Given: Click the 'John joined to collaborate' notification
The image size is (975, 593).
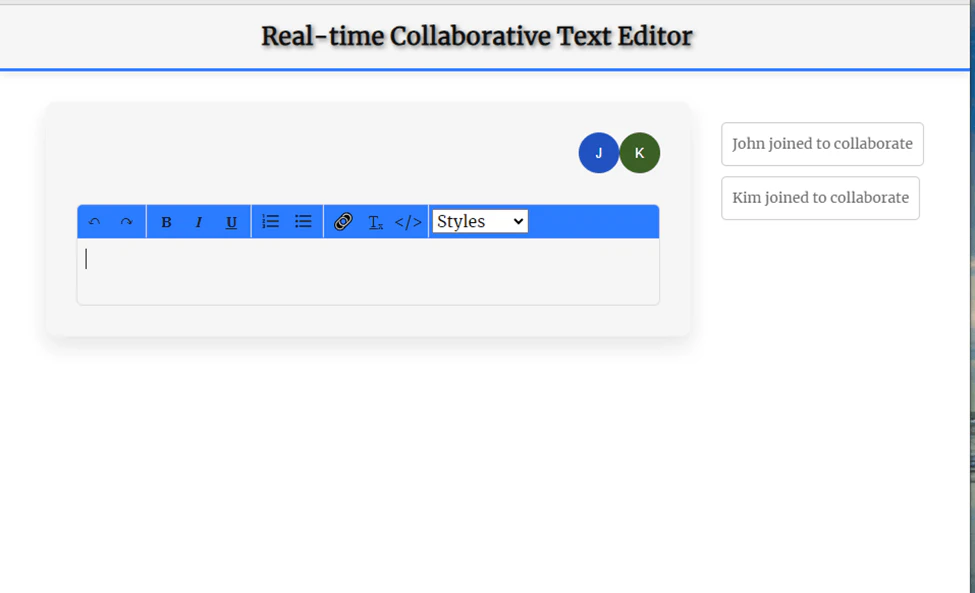Looking at the screenshot, I should [x=821, y=144].
